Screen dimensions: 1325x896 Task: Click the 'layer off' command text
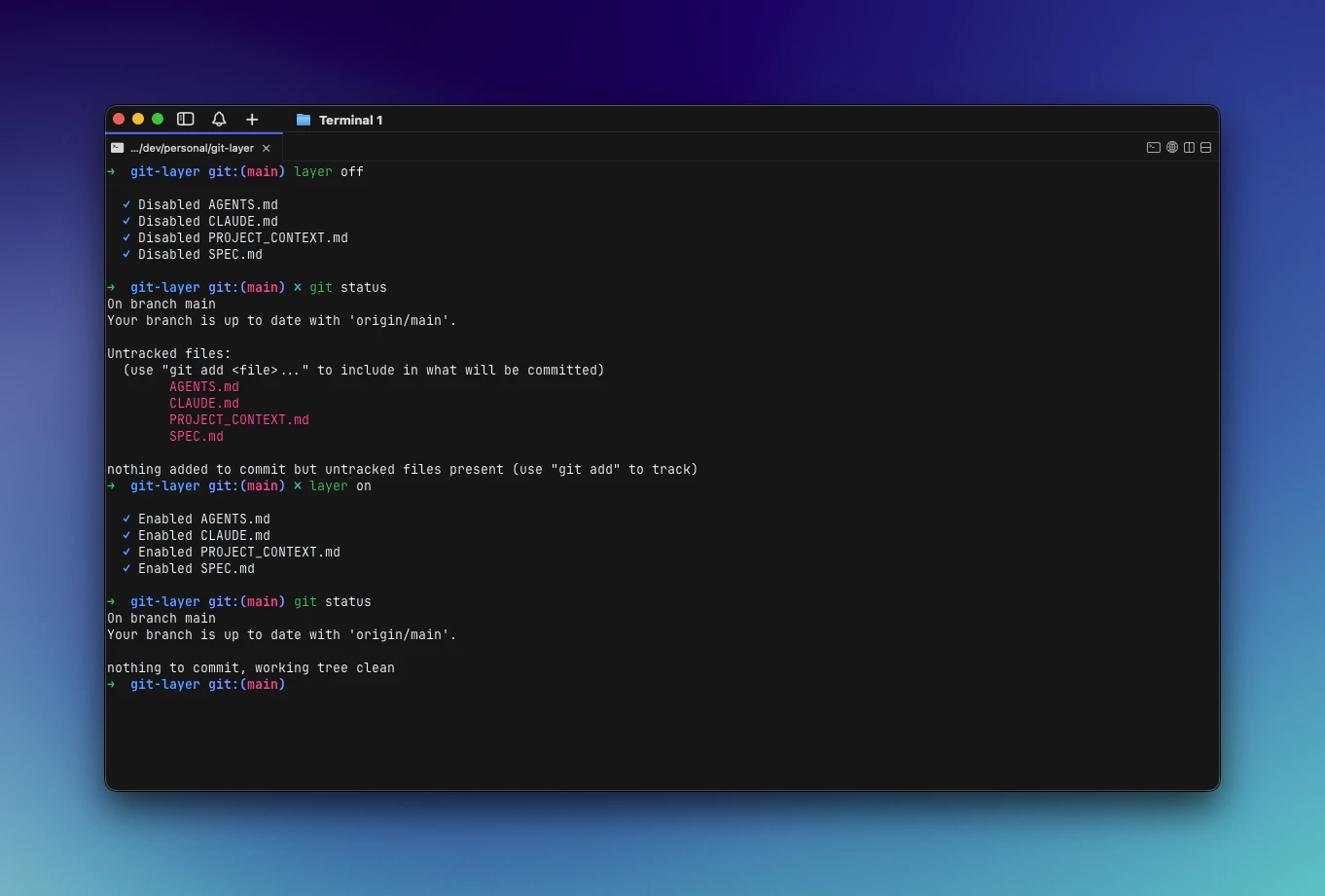[329, 171]
